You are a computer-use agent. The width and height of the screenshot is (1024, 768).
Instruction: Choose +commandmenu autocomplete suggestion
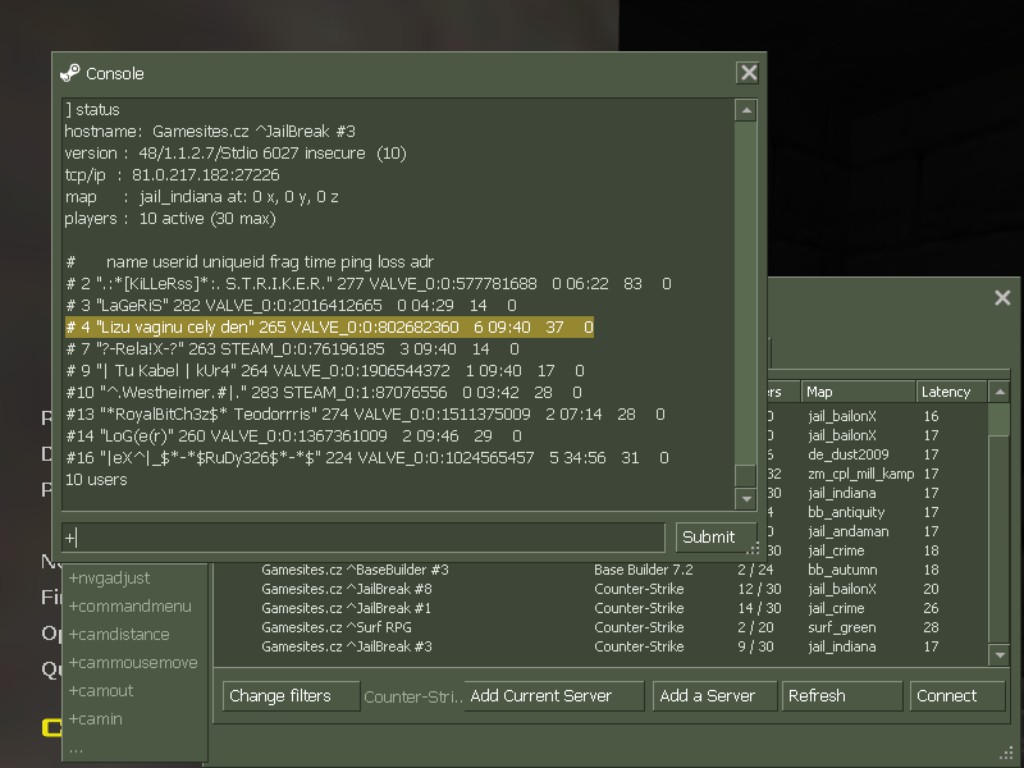pyautogui.click(x=131, y=607)
